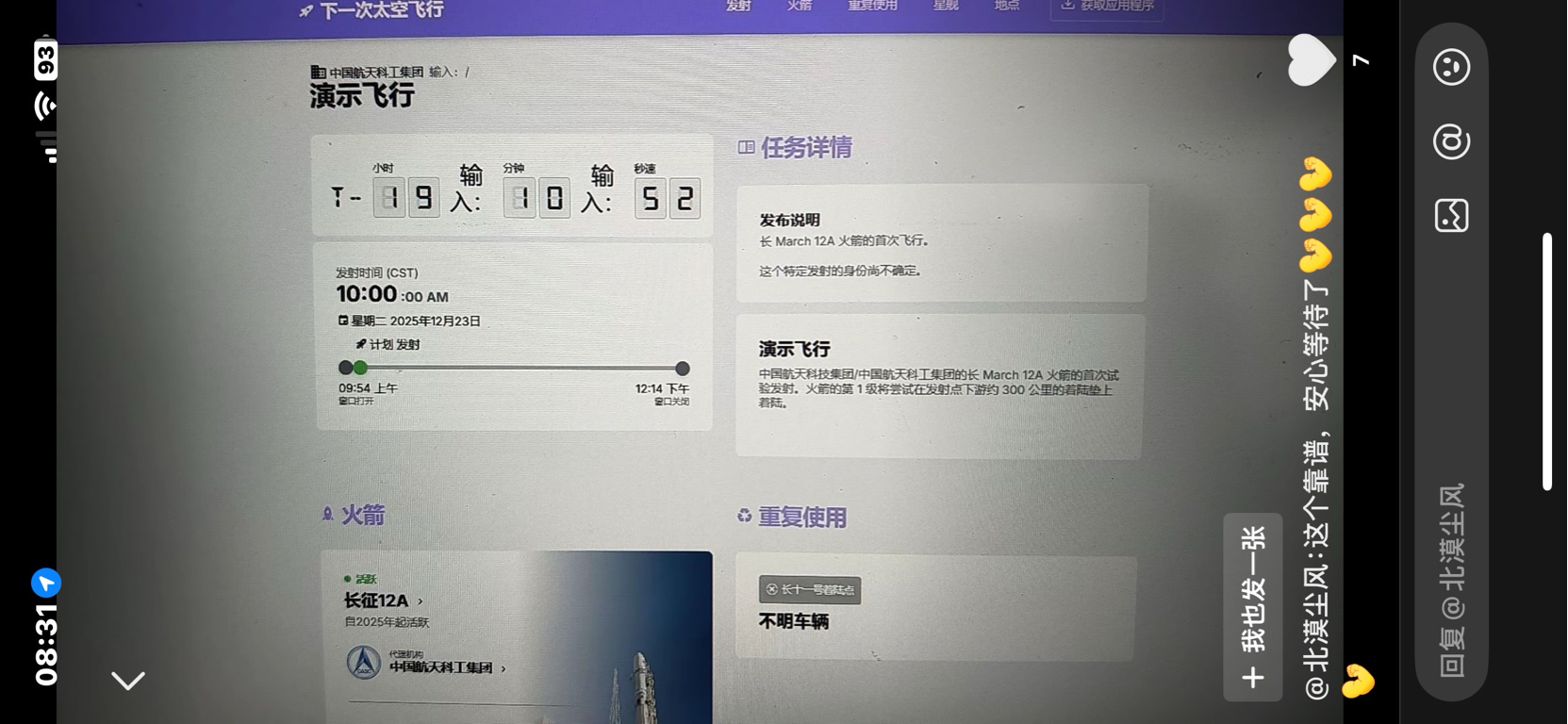Tap the white heart like icon
Viewport: 1568px width, 724px height.
click(x=1312, y=59)
